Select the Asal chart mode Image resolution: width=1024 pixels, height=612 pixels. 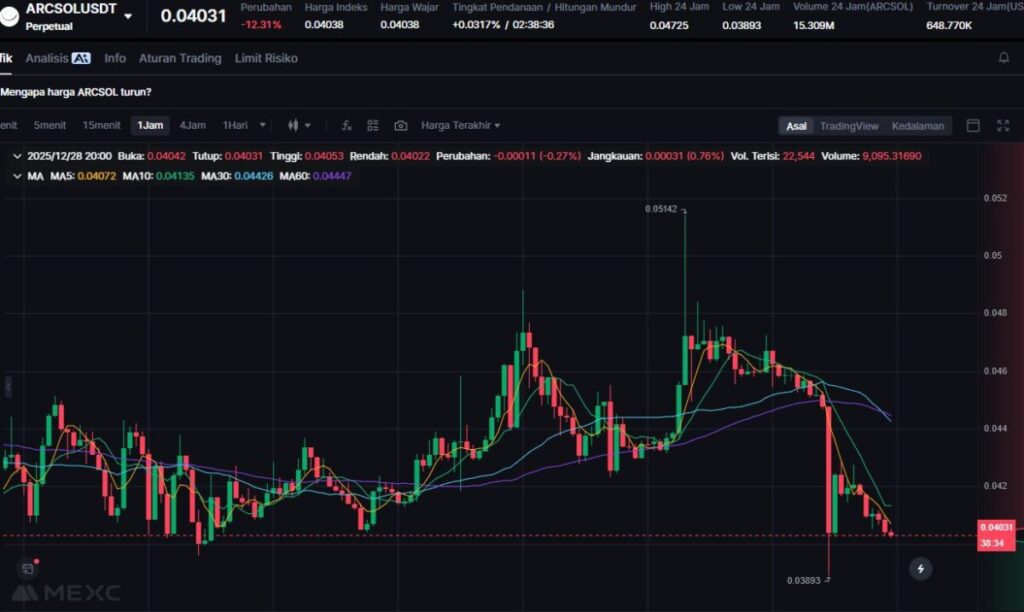[796, 126]
